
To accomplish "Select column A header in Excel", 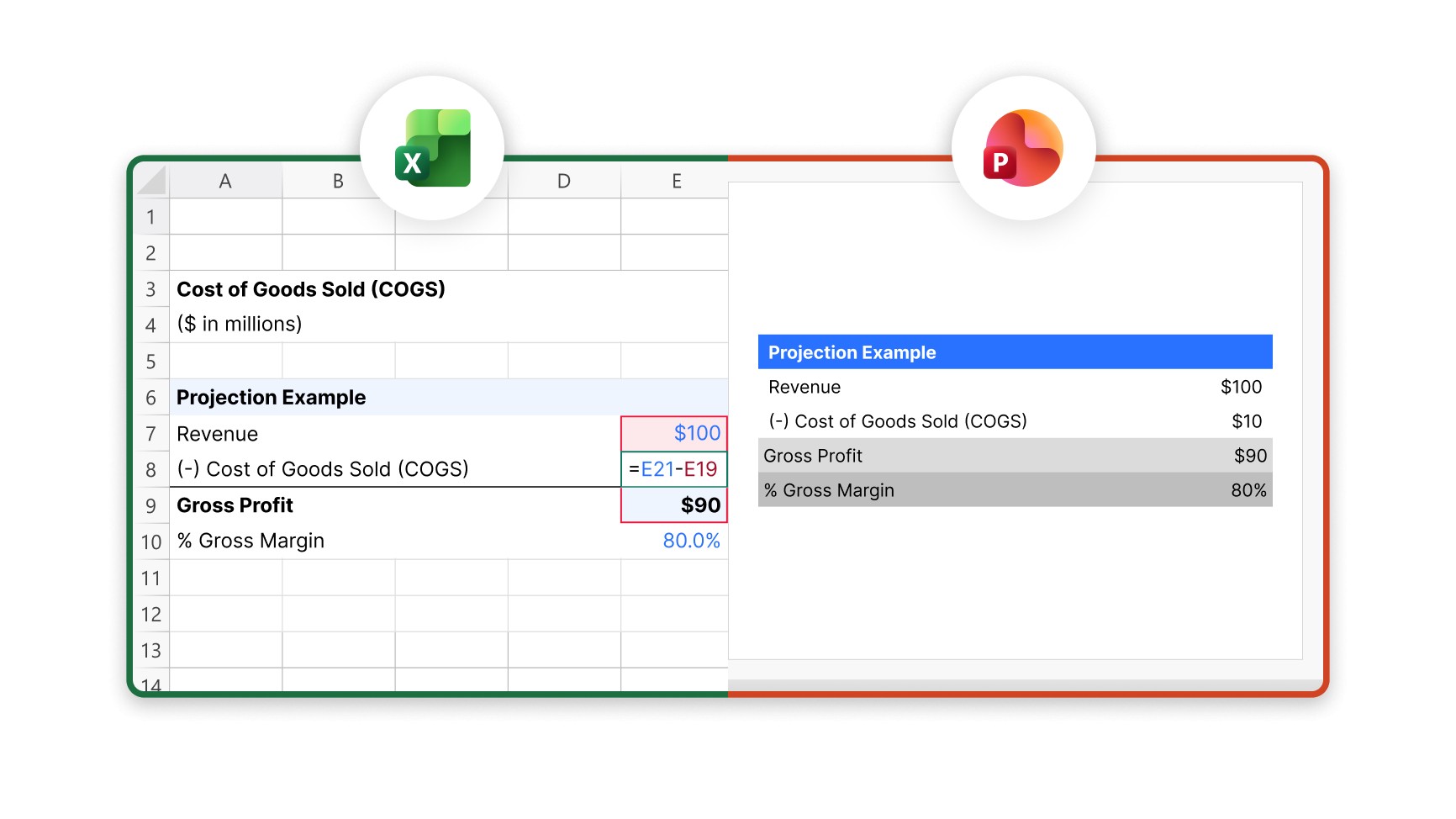I will pos(225,181).
